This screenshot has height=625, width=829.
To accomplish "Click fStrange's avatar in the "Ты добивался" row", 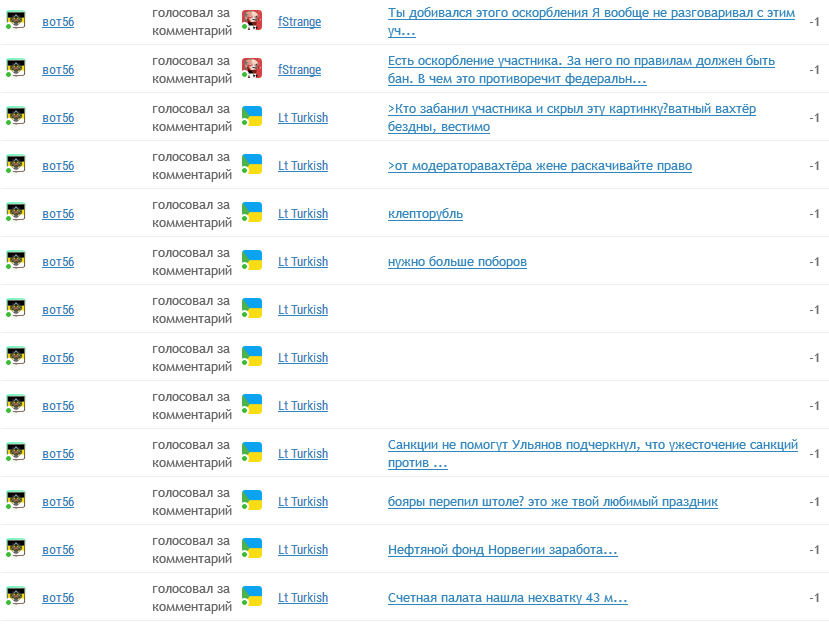I will pyautogui.click(x=252, y=20).
